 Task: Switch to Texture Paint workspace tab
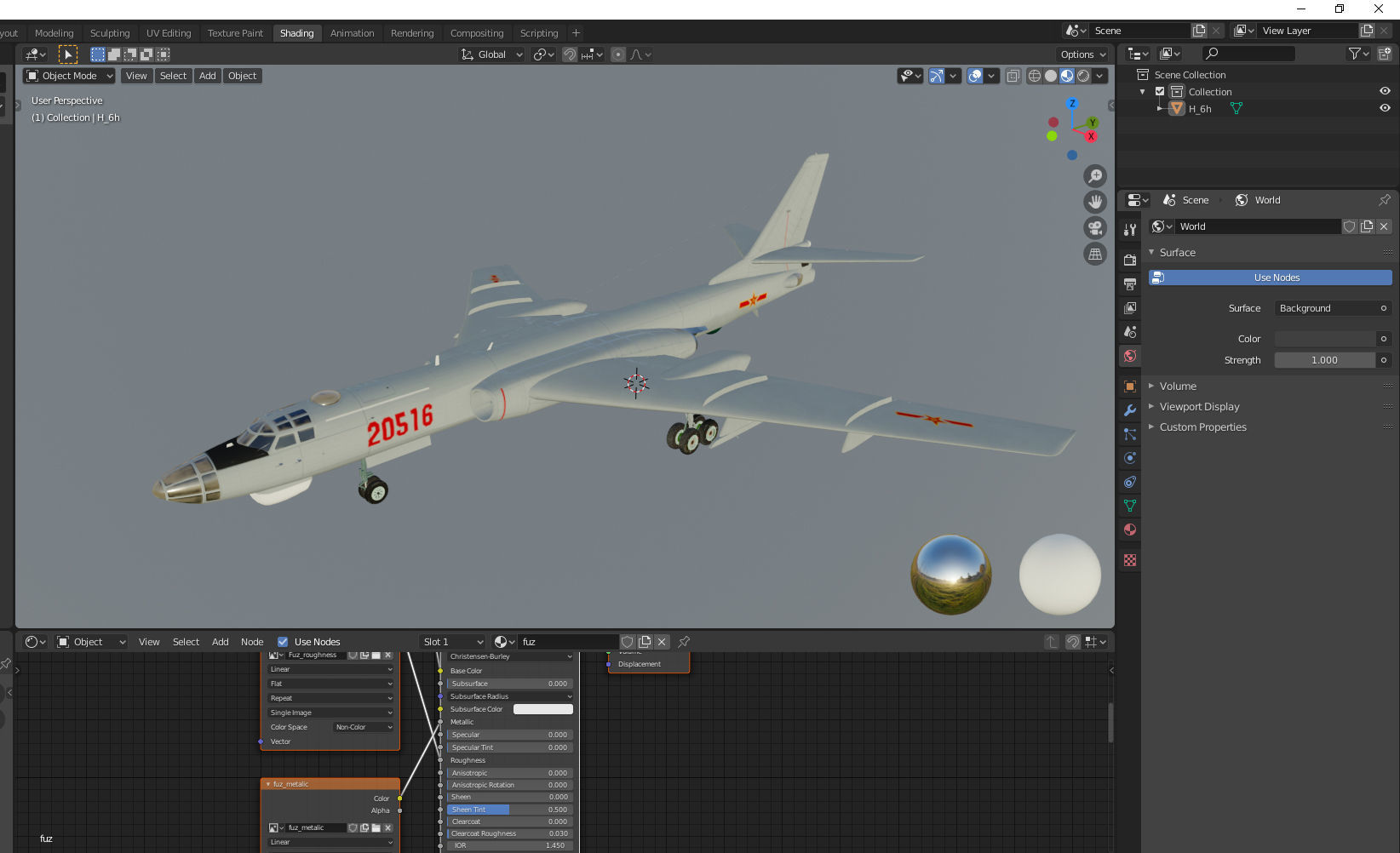click(x=235, y=33)
